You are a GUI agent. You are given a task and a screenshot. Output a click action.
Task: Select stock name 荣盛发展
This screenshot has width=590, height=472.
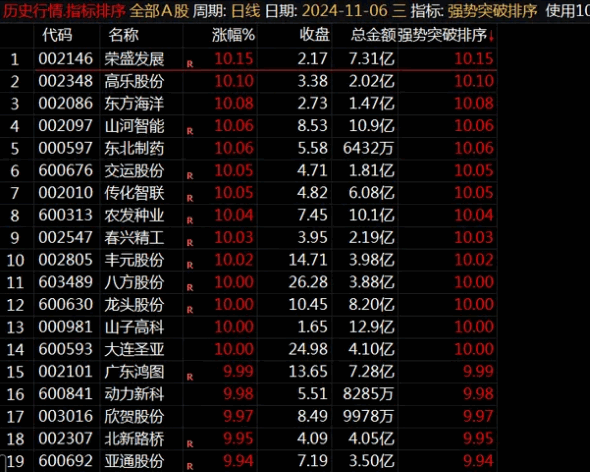coord(134,59)
